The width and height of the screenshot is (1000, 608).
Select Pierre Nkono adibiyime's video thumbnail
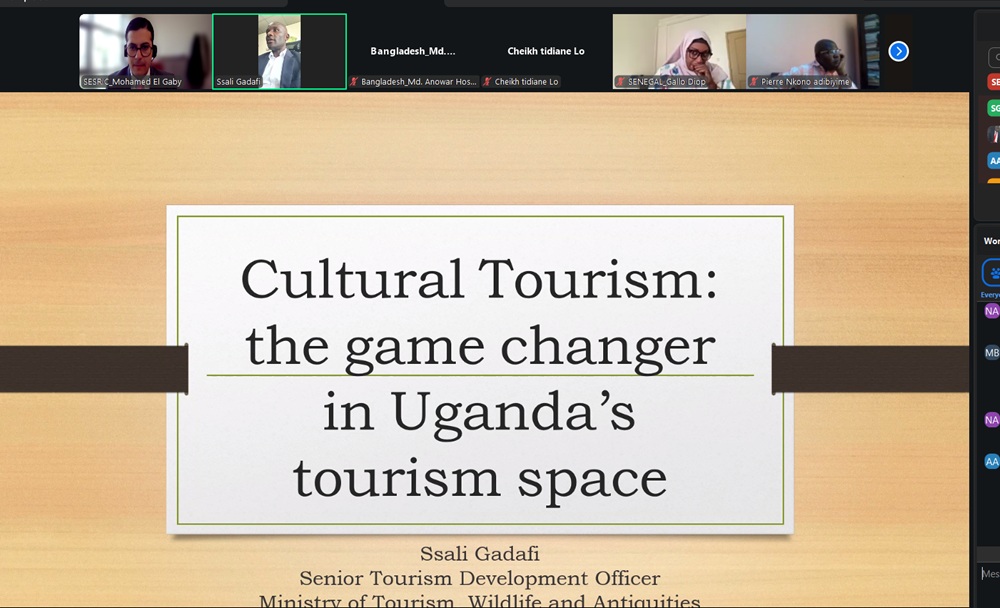click(x=802, y=51)
